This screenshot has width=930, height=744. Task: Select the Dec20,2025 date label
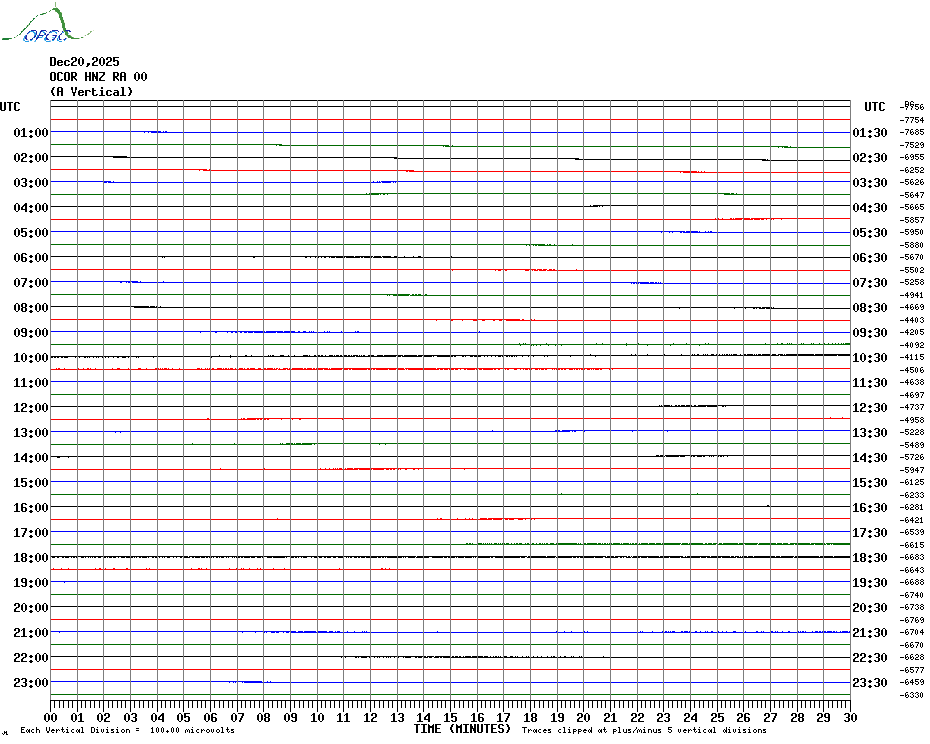point(84,62)
